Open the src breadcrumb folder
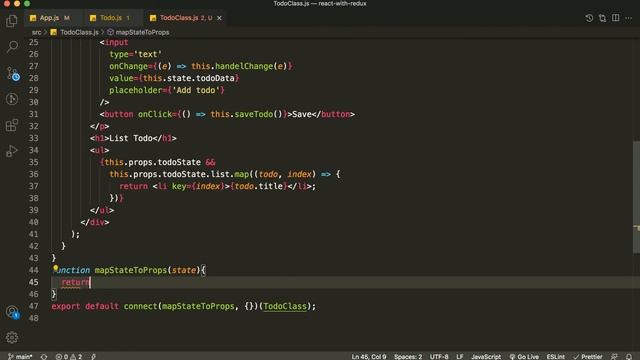This screenshot has width=640, height=360. (x=36, y=32)
